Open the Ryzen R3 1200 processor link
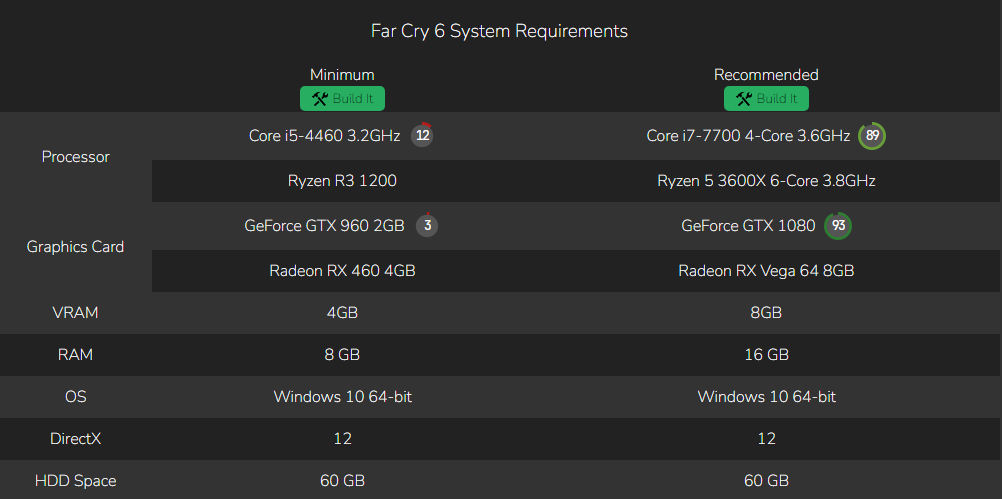 coord(343,181)
